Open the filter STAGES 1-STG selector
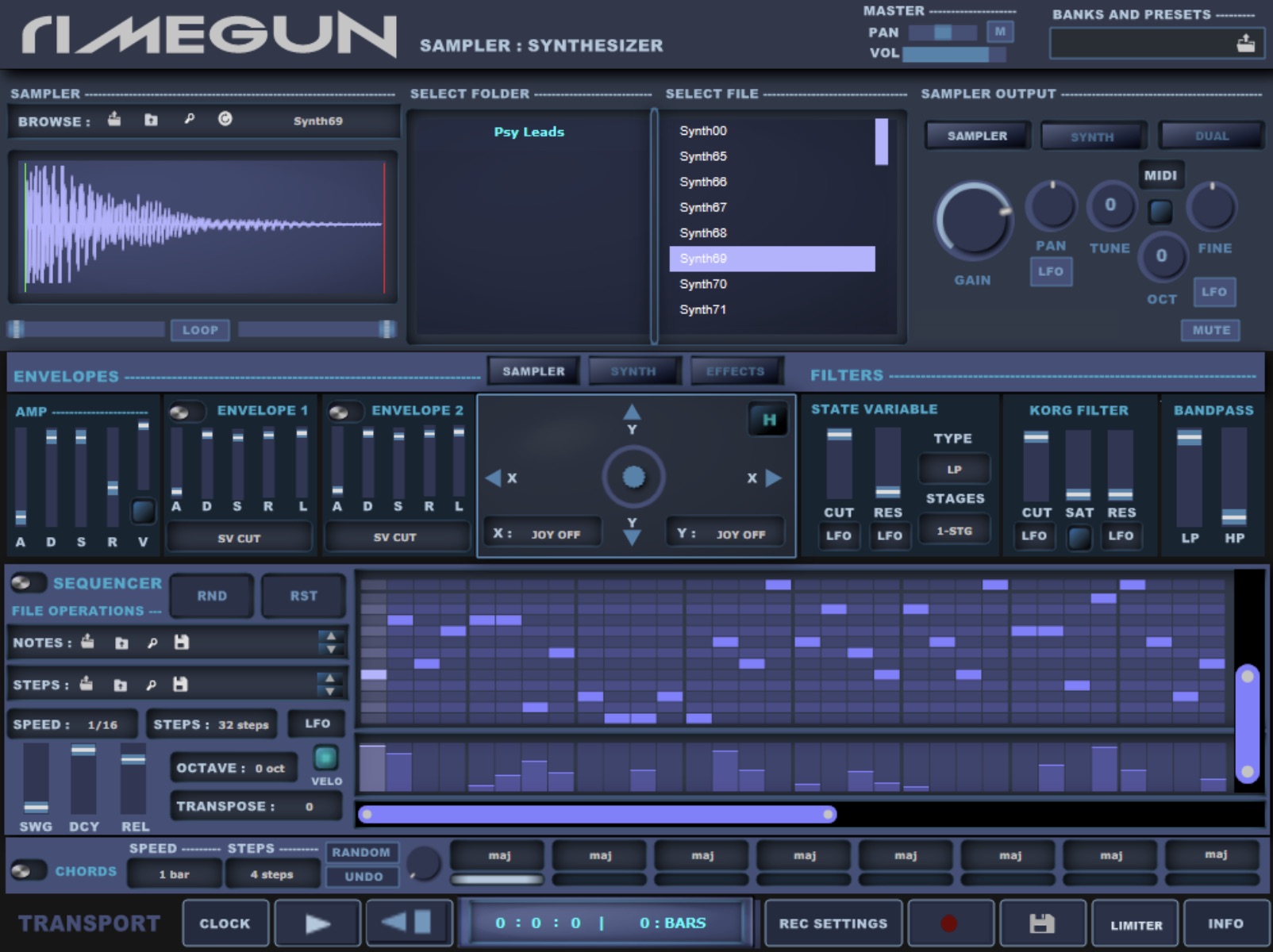The image size is (1273, 952). coord(954,531)
